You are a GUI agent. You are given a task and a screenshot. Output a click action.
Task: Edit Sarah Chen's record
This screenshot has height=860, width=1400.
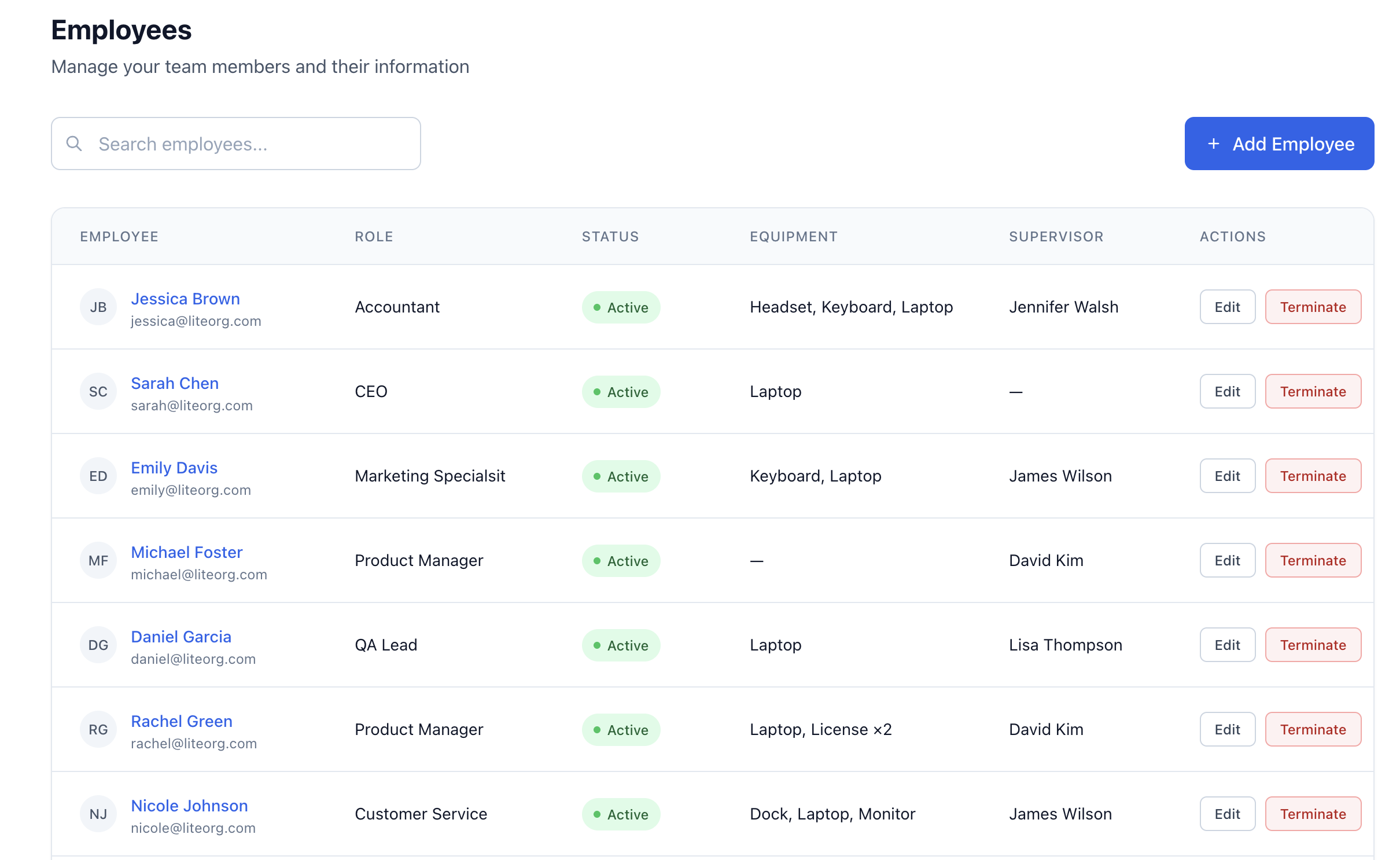(1227, 391)
